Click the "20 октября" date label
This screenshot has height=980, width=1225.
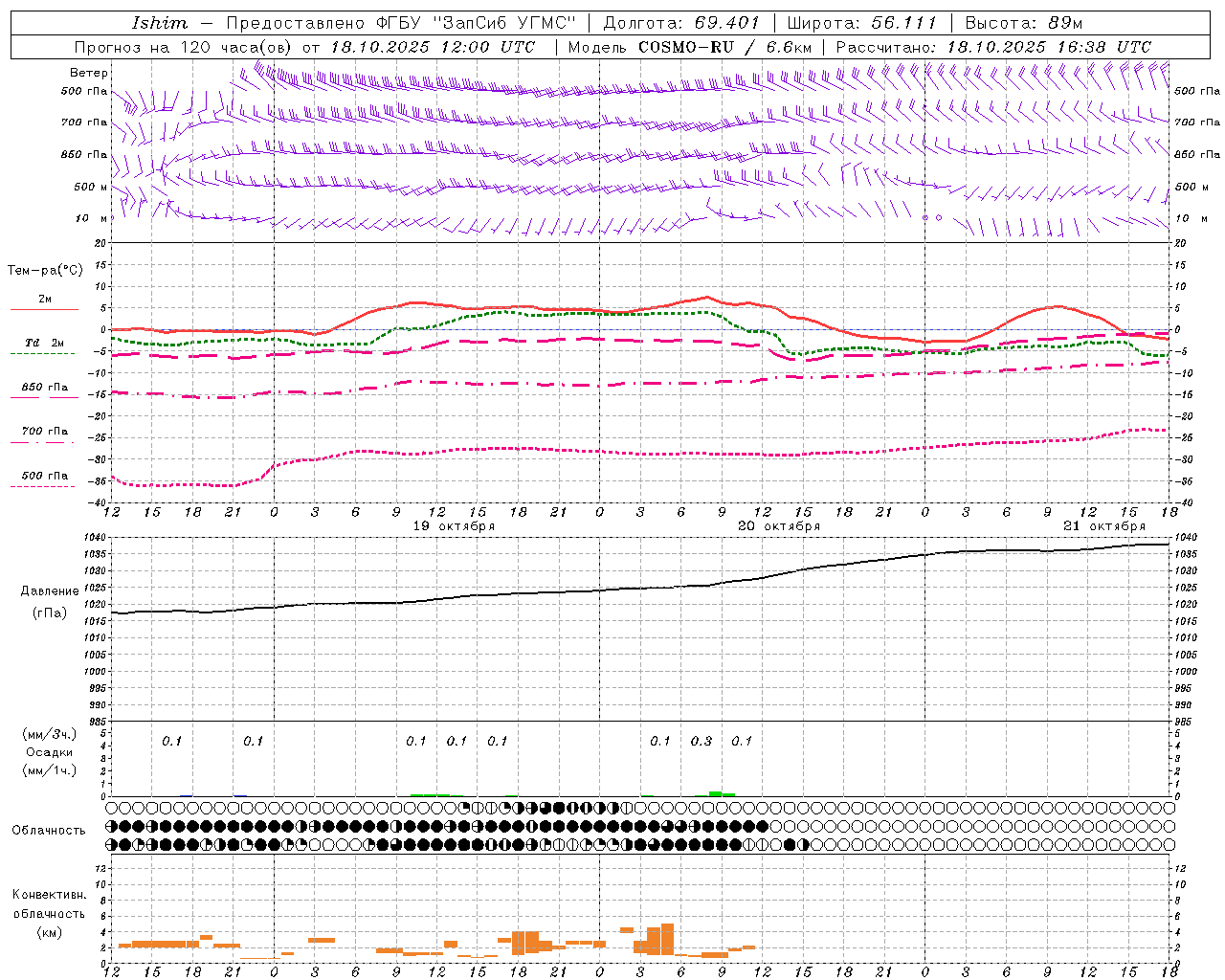point(779,526)
